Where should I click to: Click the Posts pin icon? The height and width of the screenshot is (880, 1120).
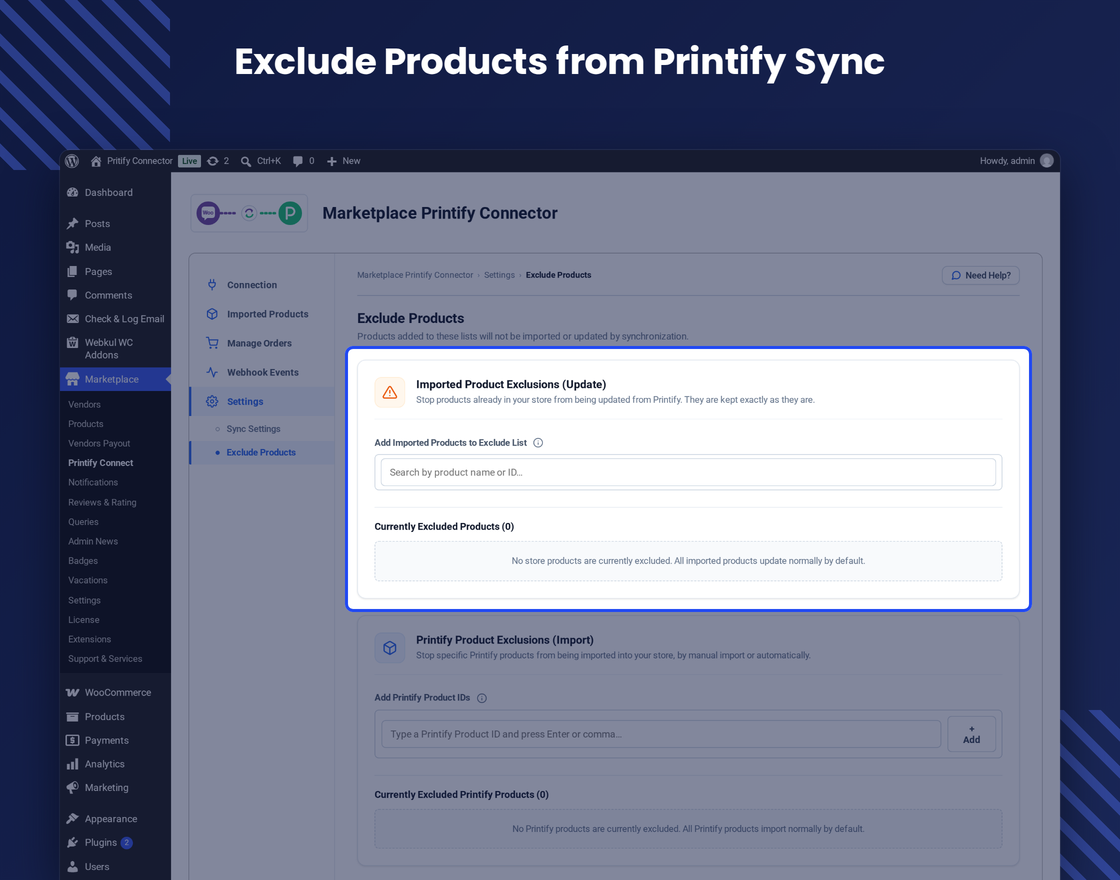pyautogui.click(x=72, y=224)
